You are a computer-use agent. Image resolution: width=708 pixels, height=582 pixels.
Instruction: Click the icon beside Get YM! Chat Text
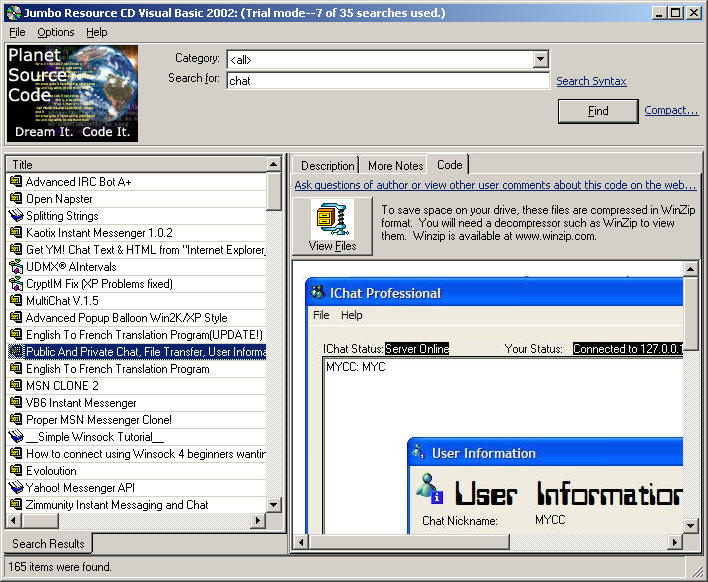[x=16, y=250]
